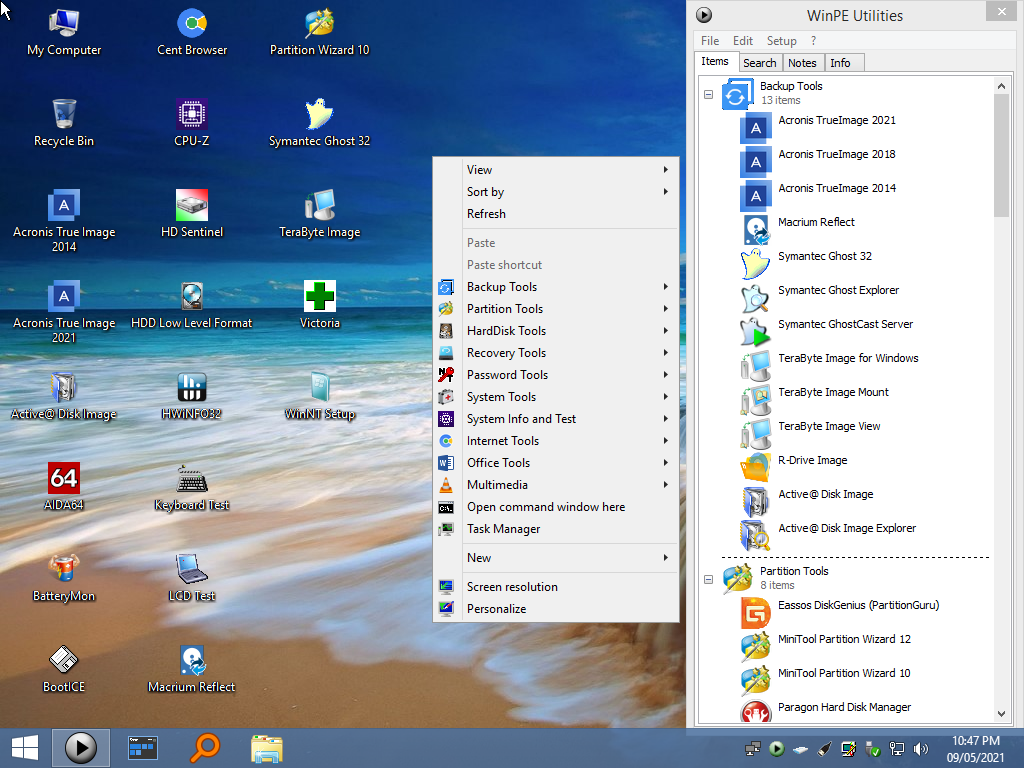
Task: Select the AIDA64 desktop icon
Action: tap(64, 487)
